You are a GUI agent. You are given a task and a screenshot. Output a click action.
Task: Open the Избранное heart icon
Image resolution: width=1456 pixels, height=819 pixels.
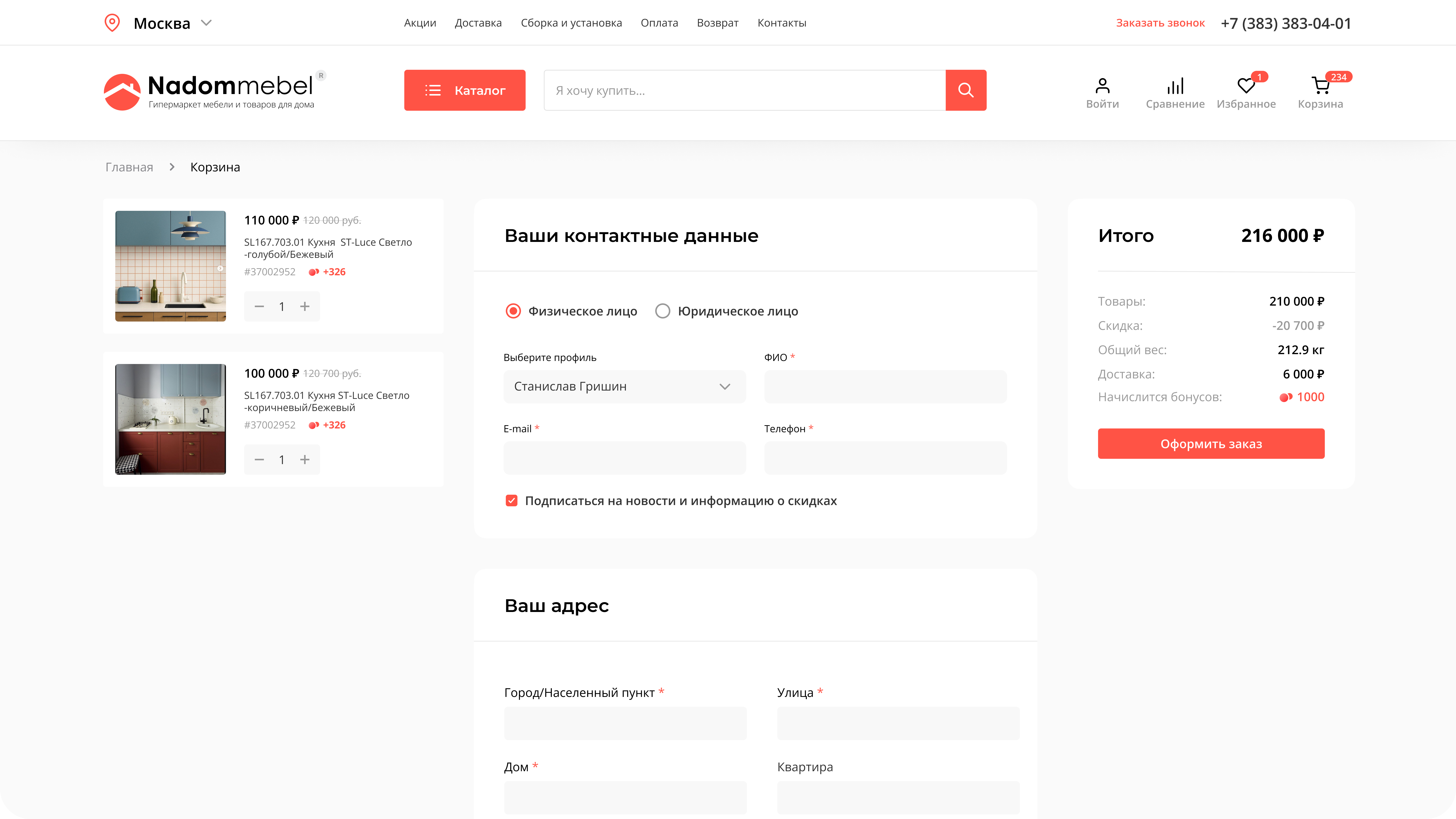1246,86
